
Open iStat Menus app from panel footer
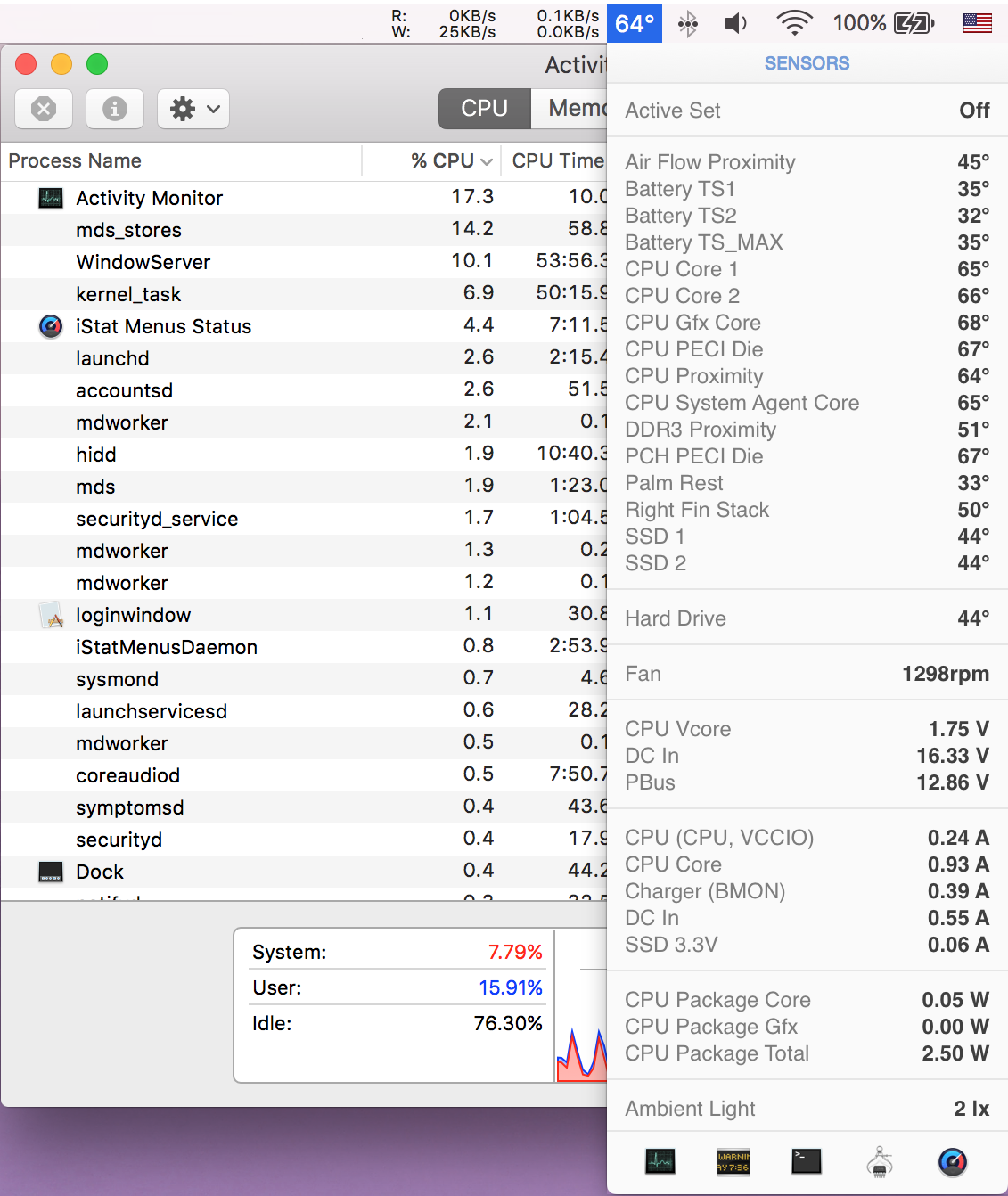coord(953,1161)
